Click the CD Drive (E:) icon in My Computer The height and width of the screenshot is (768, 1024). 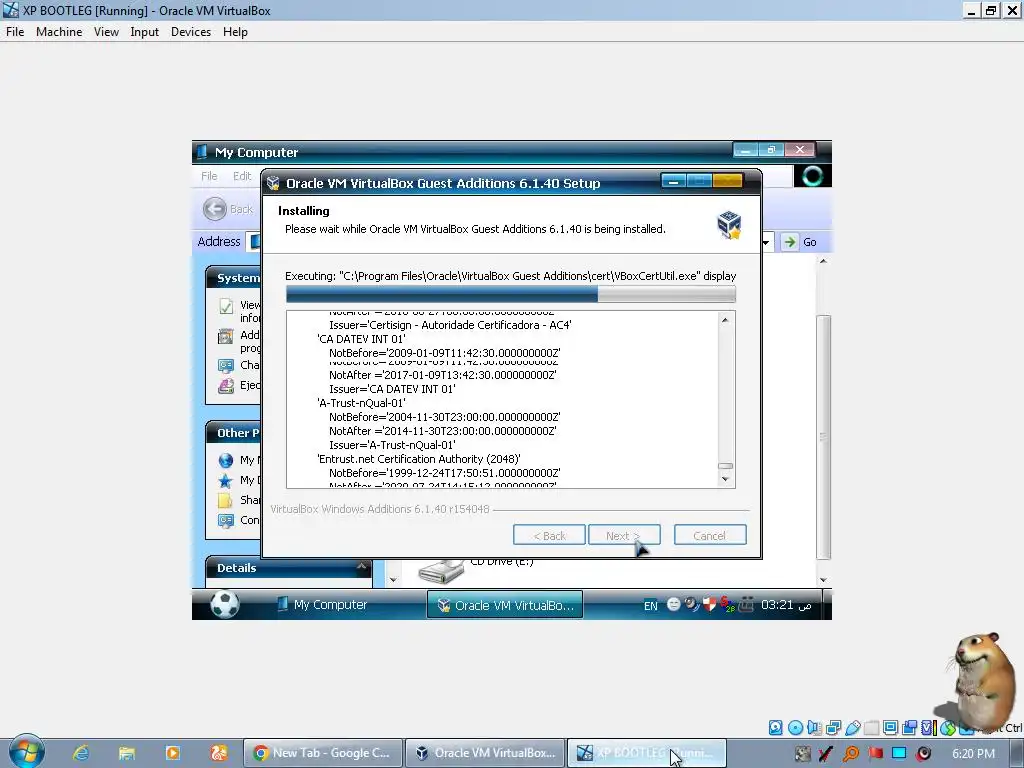pyautogui.click(x=441, y=571)
